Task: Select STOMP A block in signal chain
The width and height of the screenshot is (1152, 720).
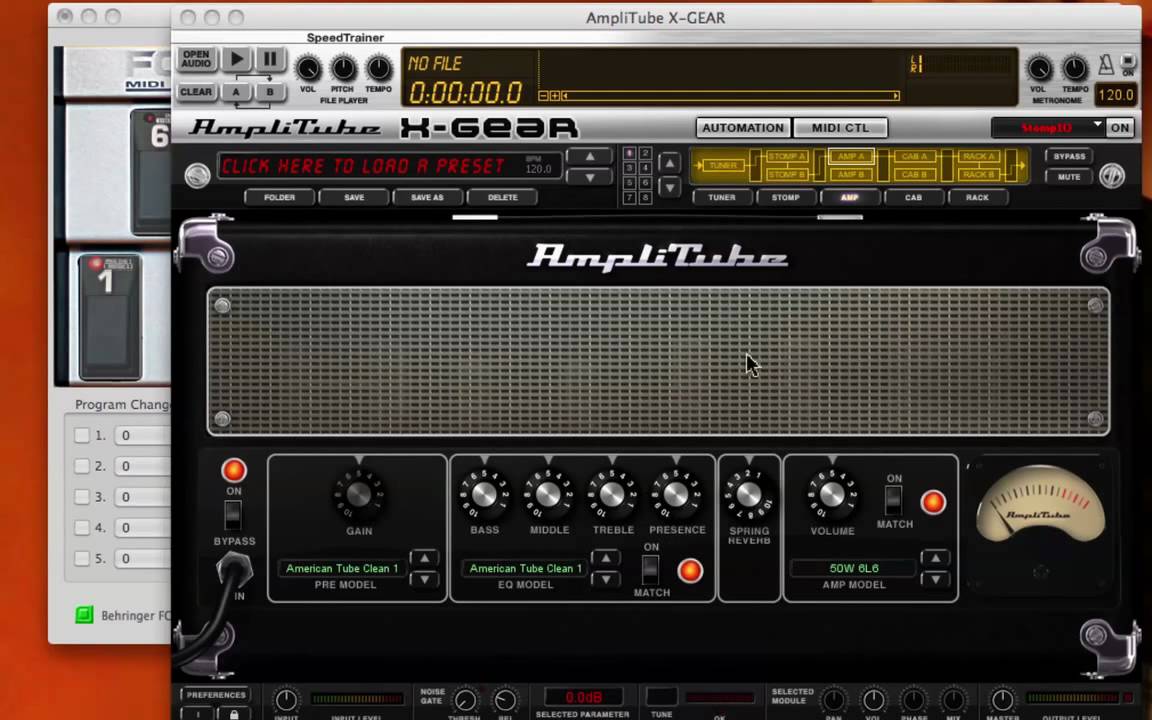Action: coord(785,156)
